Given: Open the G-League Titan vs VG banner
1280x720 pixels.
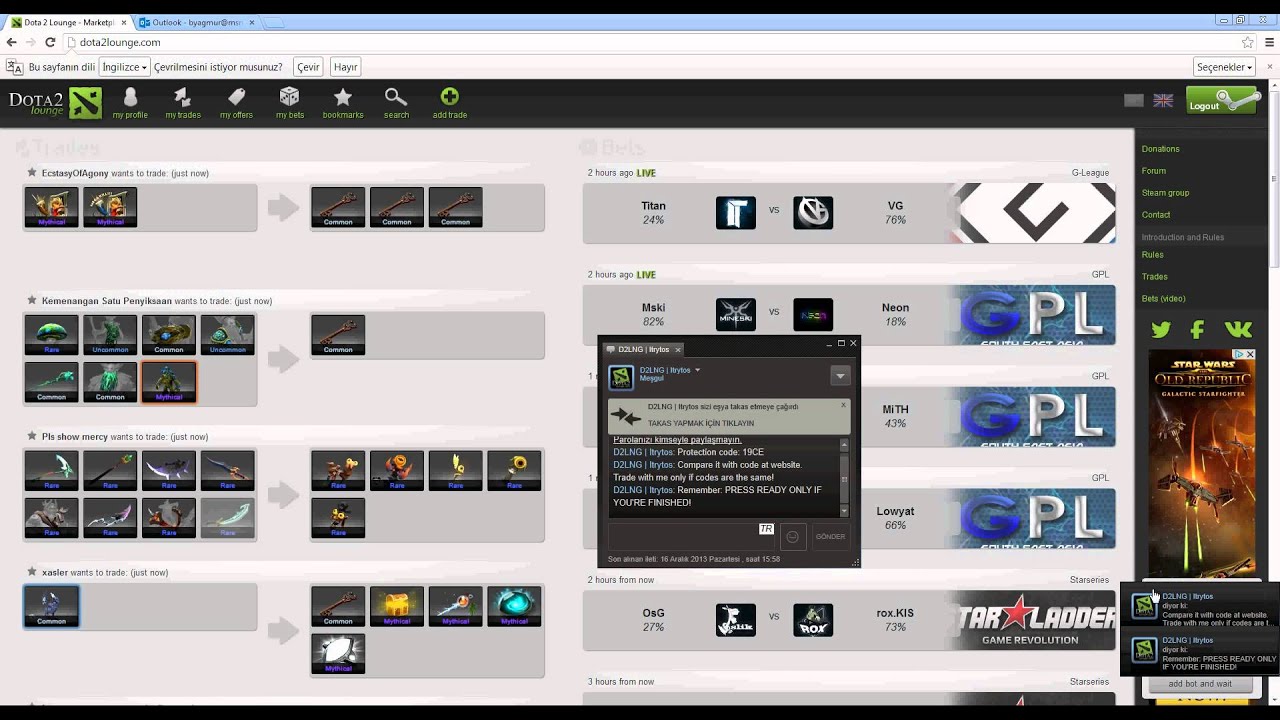Looking at the screenshot, I should [1031, 212].
